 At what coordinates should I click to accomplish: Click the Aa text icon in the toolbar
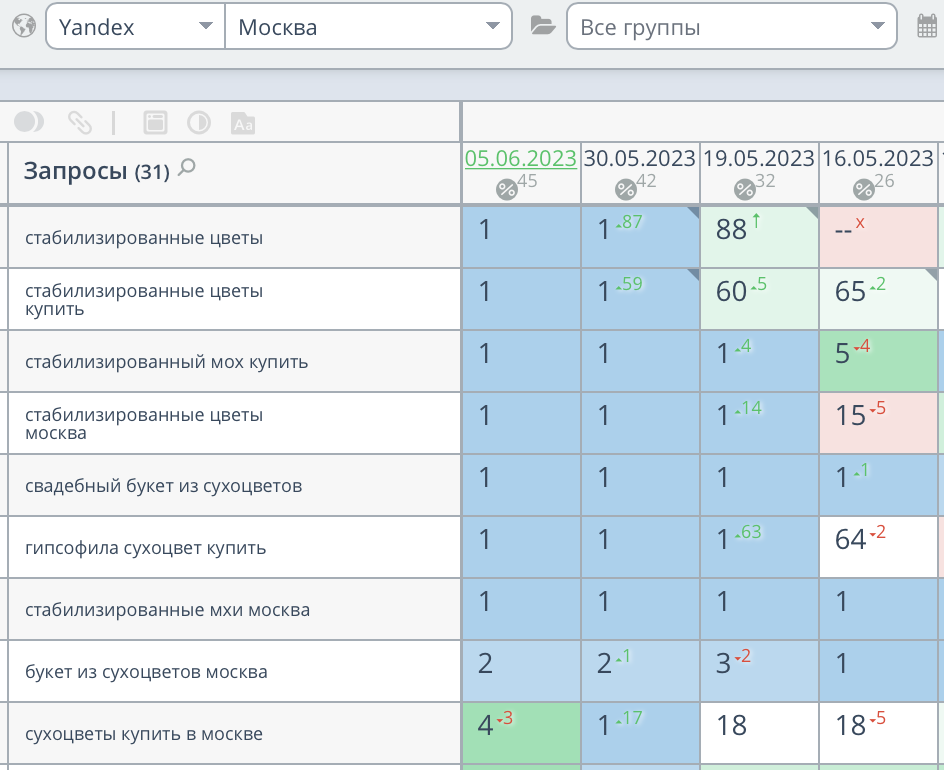tap(243, 123)
